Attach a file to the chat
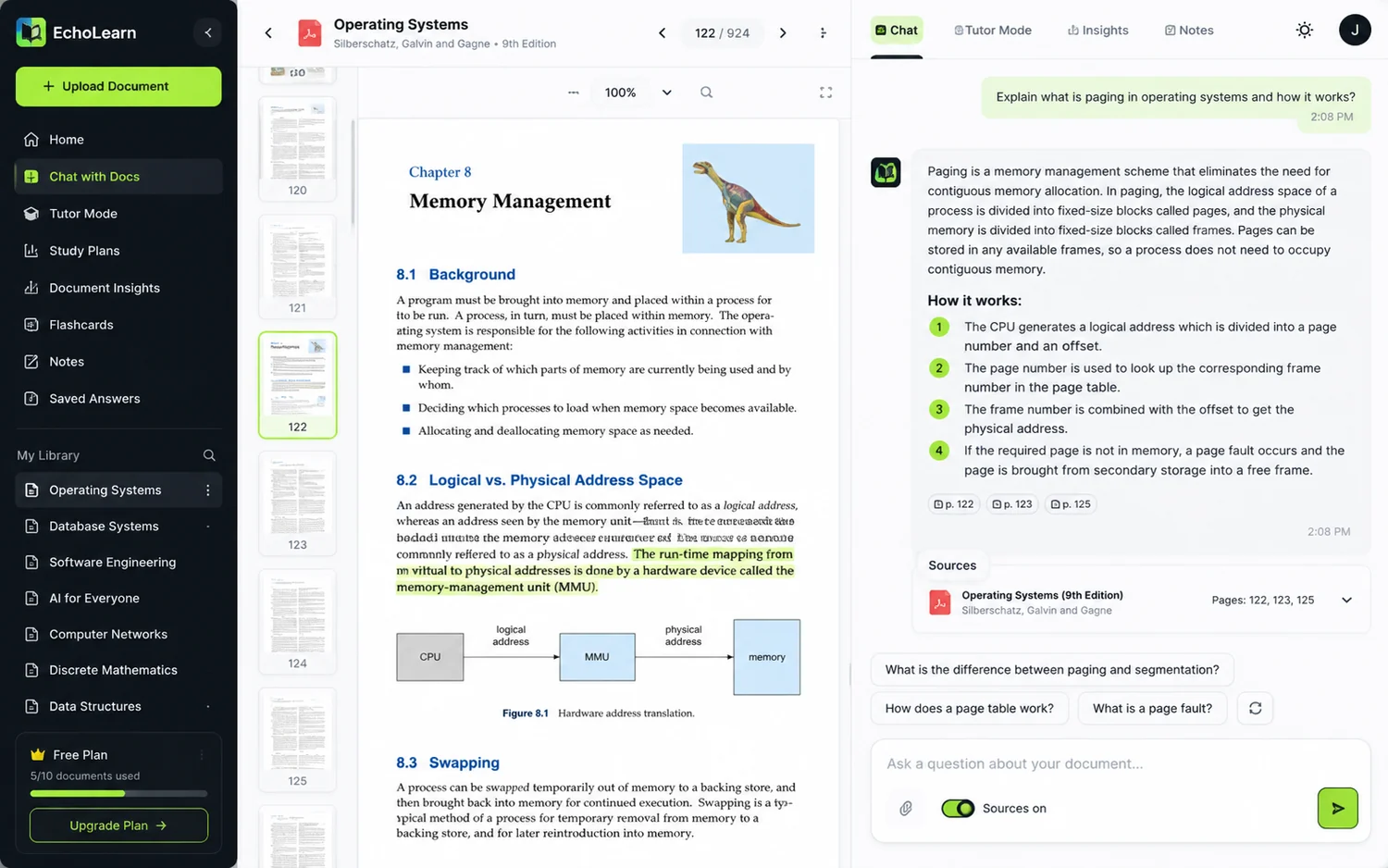Screen dimensions: 1388x868 pyautogui.click(x=906, y=809)
